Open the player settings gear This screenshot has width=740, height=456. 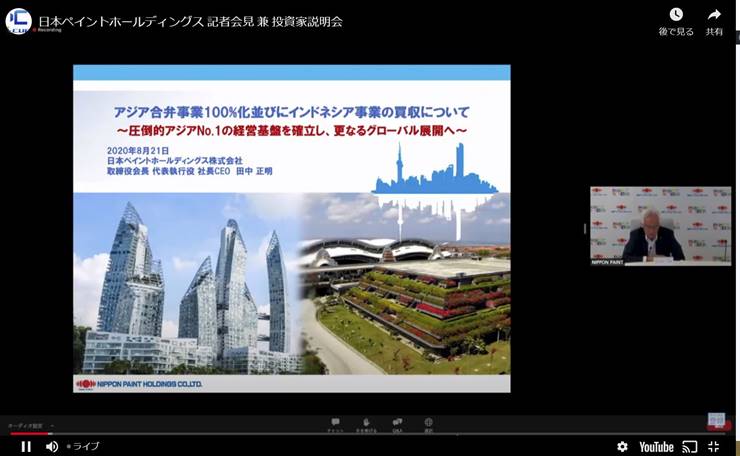point(622,446)
